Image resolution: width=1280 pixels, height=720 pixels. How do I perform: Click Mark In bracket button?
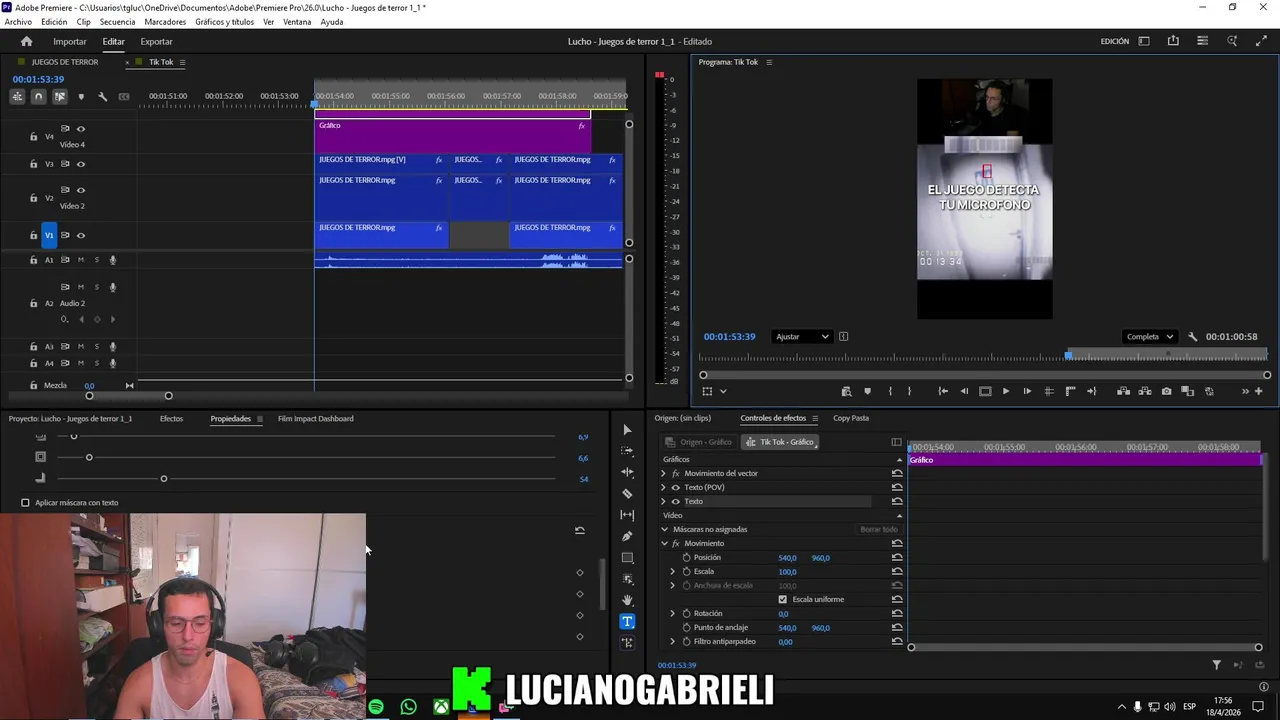889,391
